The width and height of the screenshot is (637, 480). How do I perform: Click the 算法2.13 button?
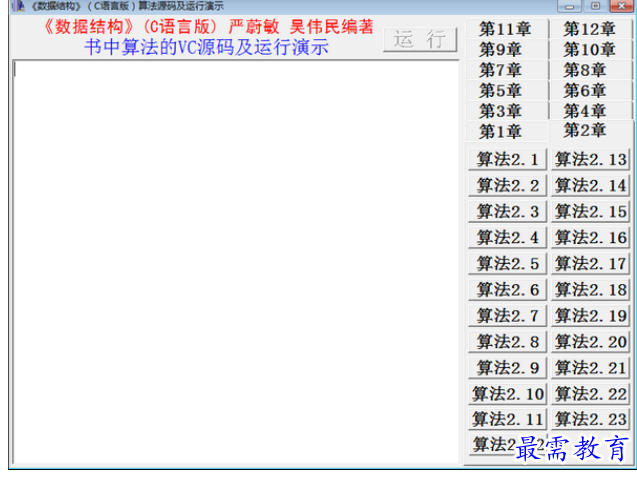[x=590, y=159]
